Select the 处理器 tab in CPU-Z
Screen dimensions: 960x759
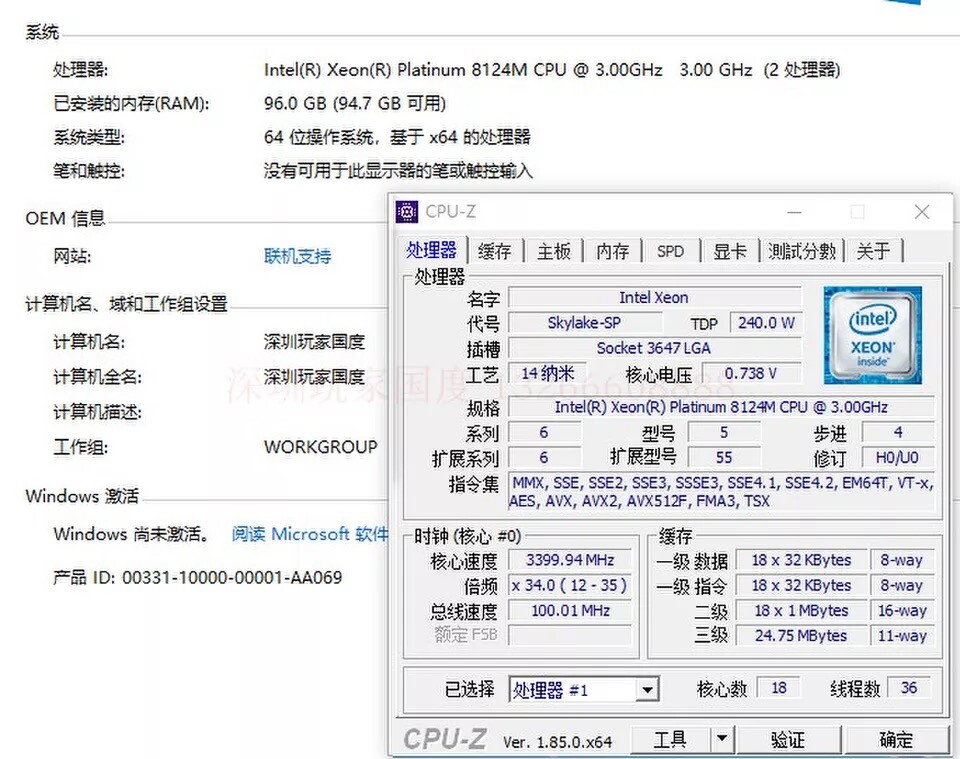point(432,250)
